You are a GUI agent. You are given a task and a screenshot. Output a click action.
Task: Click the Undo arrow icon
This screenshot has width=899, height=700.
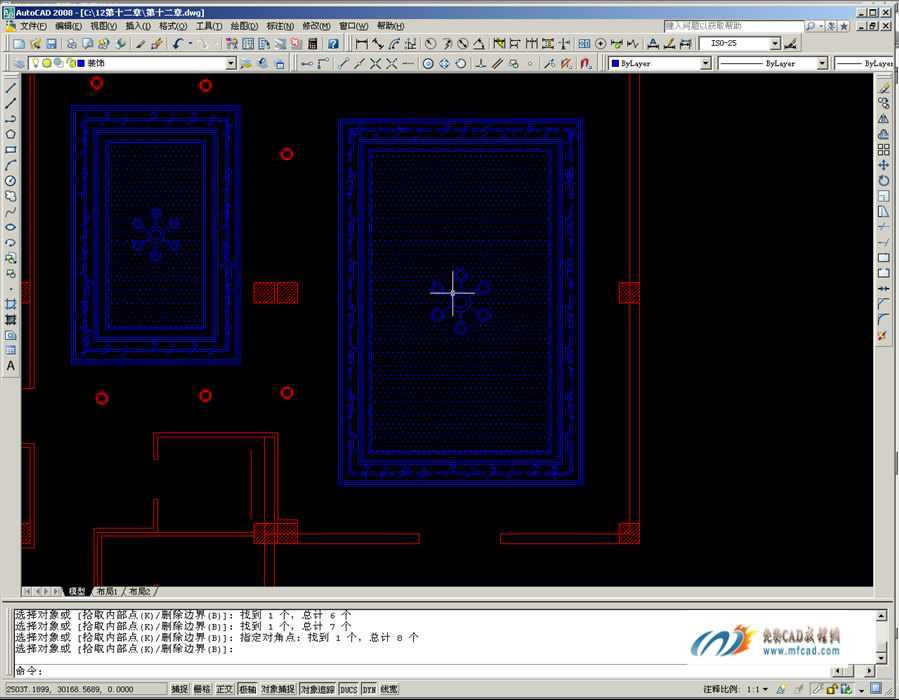[178, 44]
